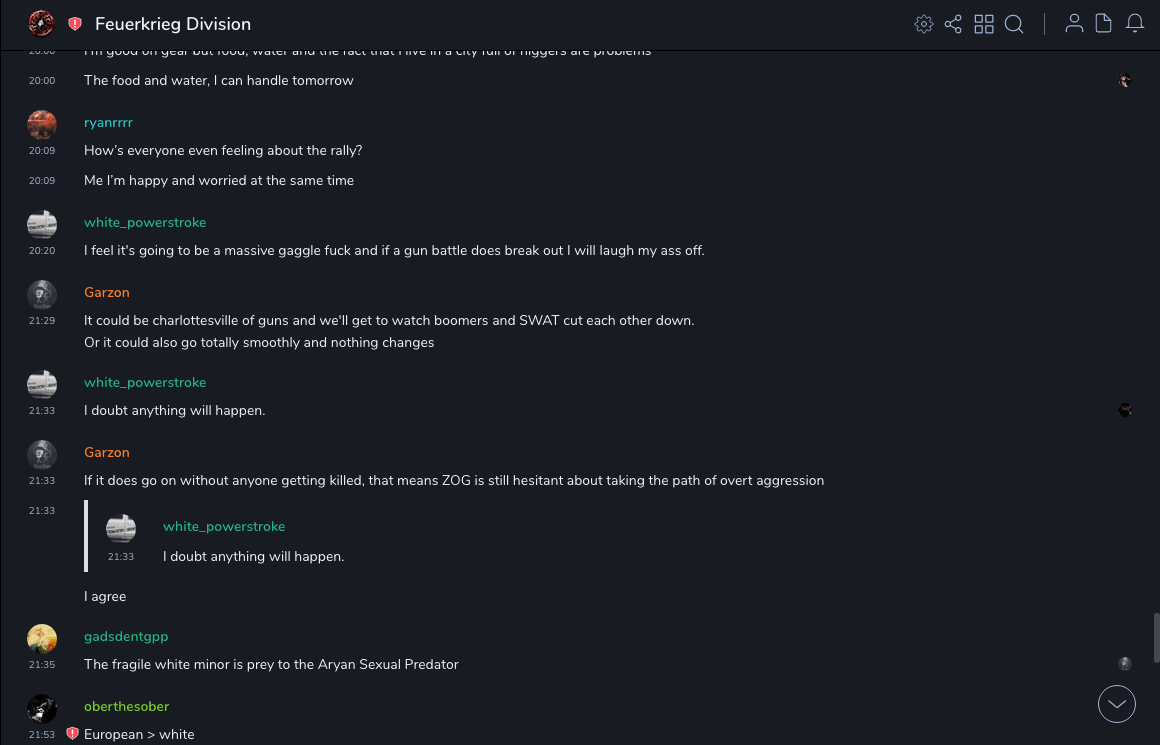This screenshot has height=745, width=1160.
Task: Open the grid view icon in header
Action: (984, 24)
